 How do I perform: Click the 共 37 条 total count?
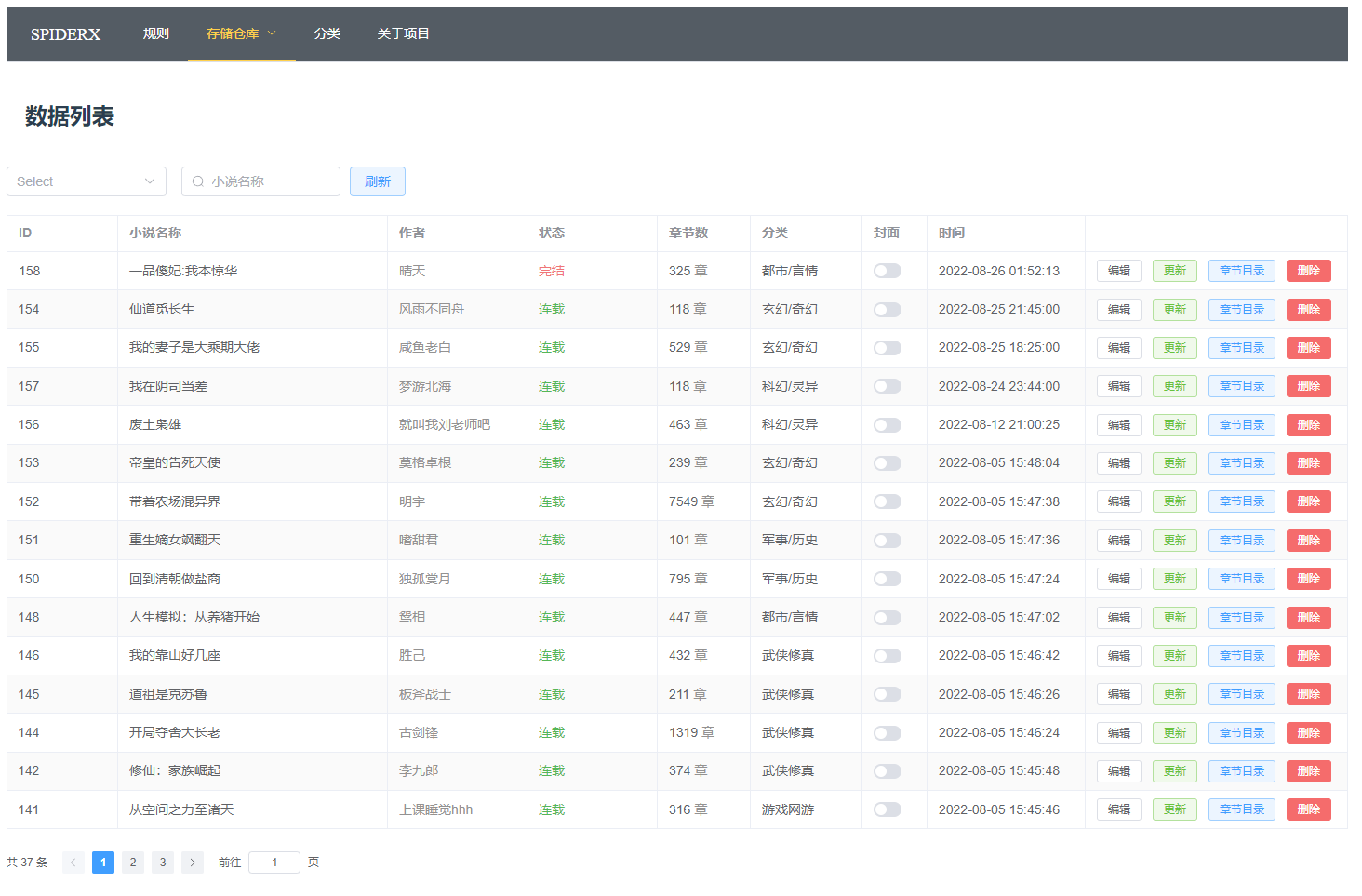point(27,863)
